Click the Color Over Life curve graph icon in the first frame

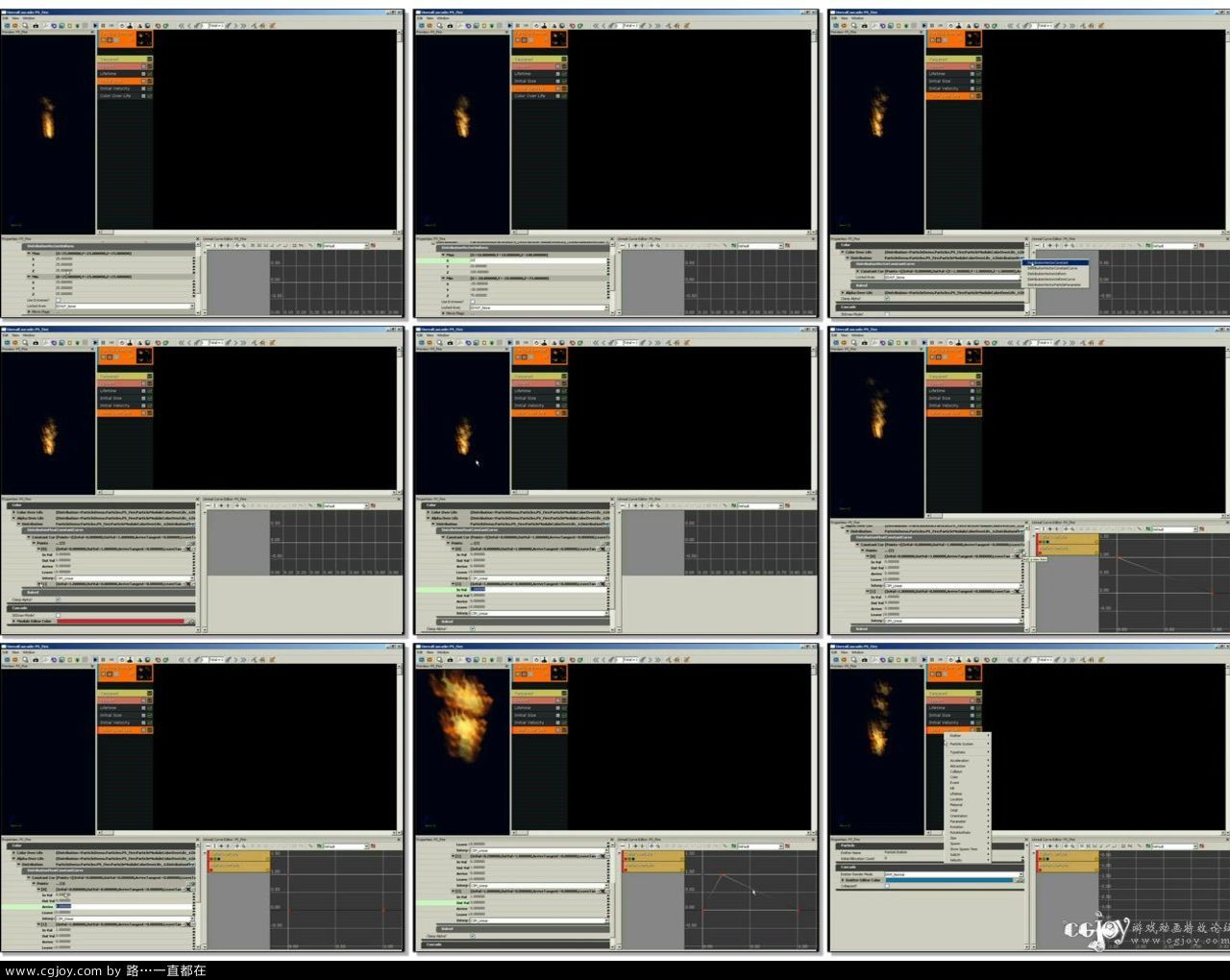[150, 96]
